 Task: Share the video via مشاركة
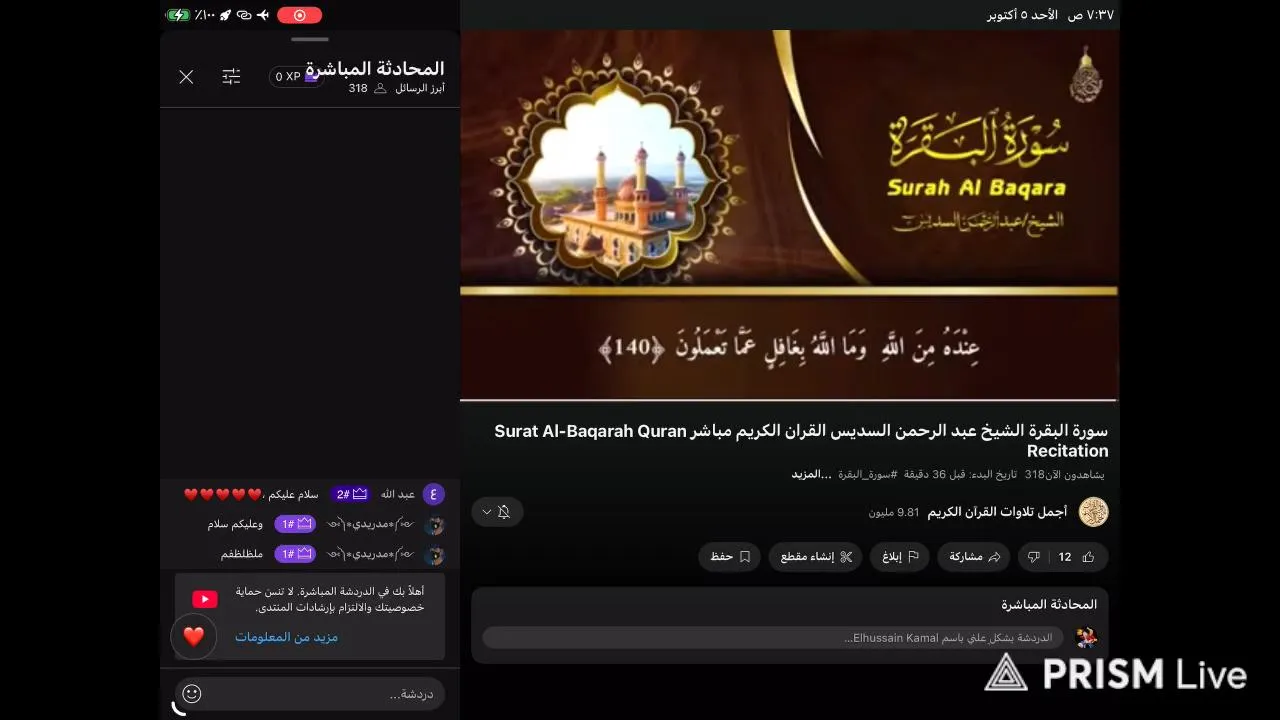point(974,557)
